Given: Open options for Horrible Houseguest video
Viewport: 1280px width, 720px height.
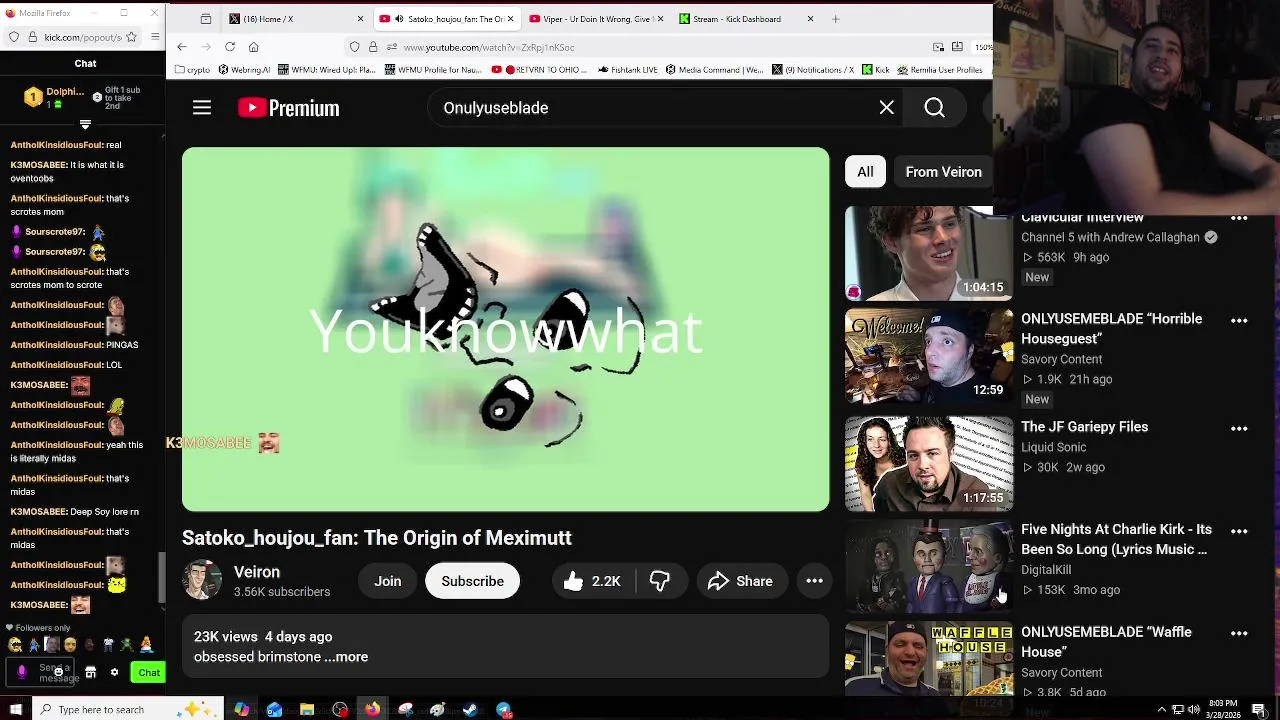Looking at the screenshot, I should [1239, 321].
